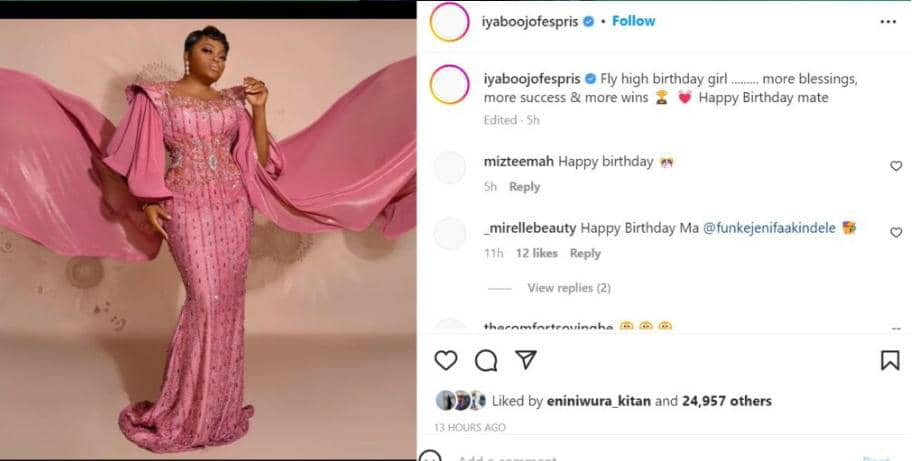Like _mirellebeauty's comment
The image size is (918, 461).
point(896,232)
